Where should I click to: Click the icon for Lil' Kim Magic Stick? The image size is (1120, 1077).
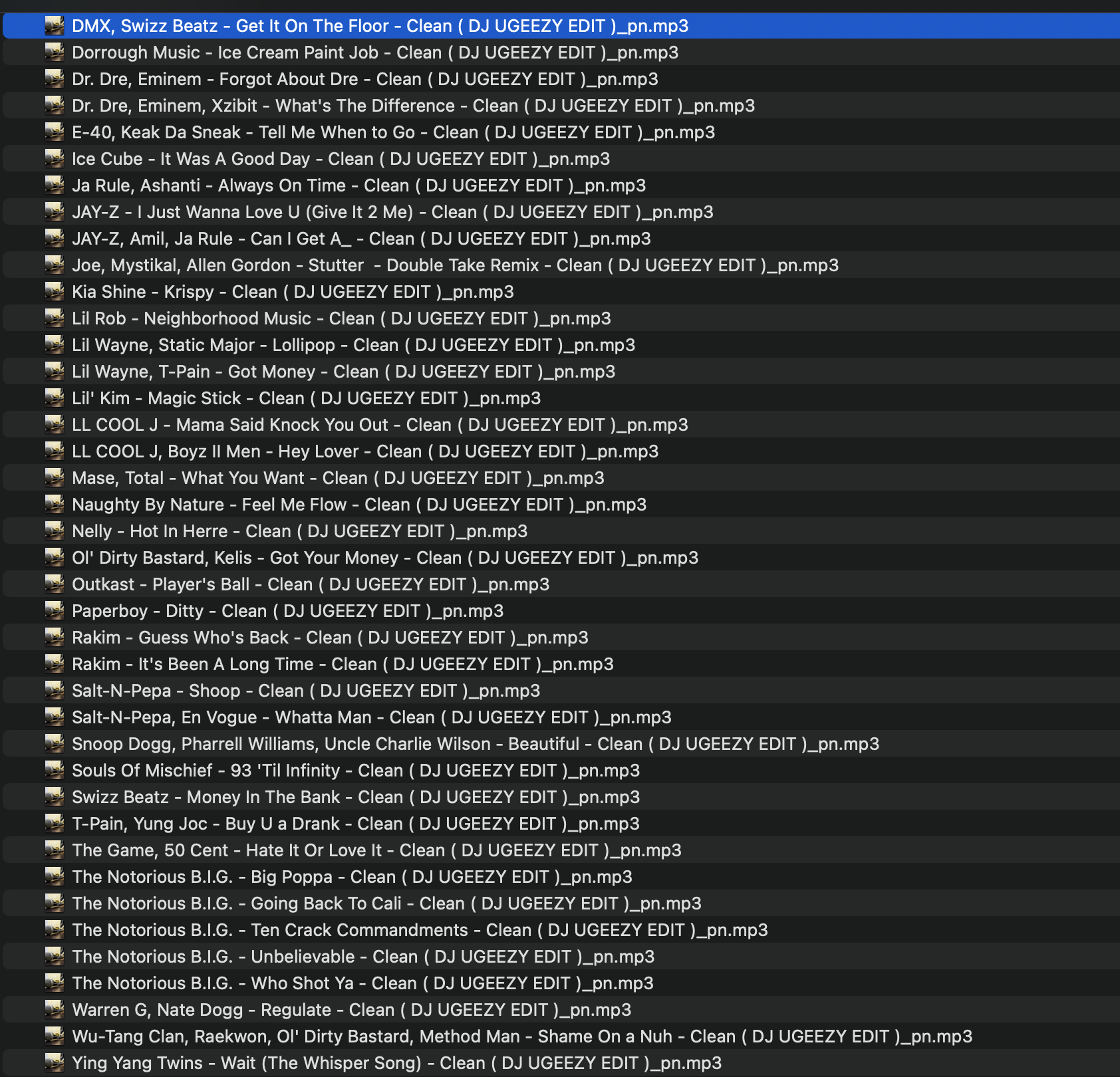[55, 398]
